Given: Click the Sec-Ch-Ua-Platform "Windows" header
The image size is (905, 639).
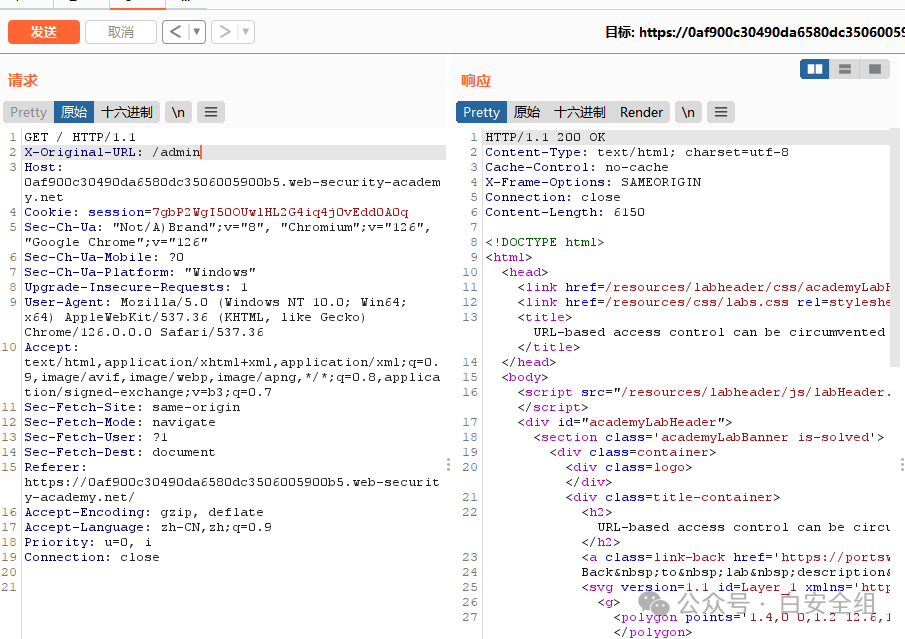Looking at the screenshot, I should click(140, 272).
